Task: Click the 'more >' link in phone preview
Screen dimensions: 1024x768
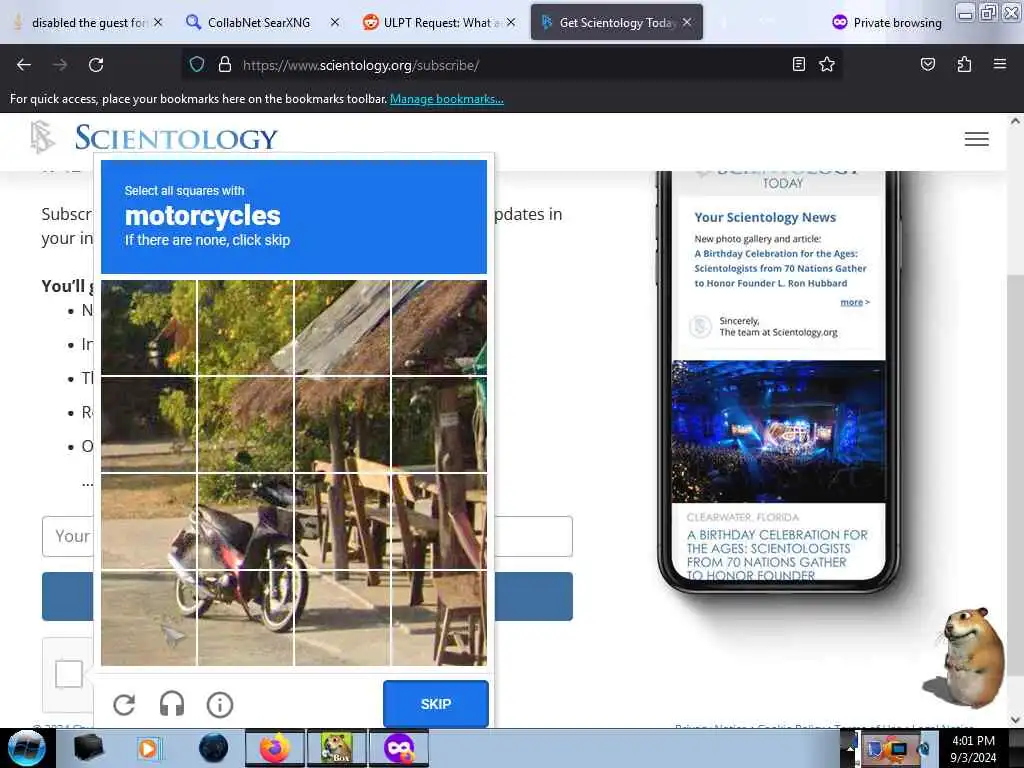Action: point(855,302)
